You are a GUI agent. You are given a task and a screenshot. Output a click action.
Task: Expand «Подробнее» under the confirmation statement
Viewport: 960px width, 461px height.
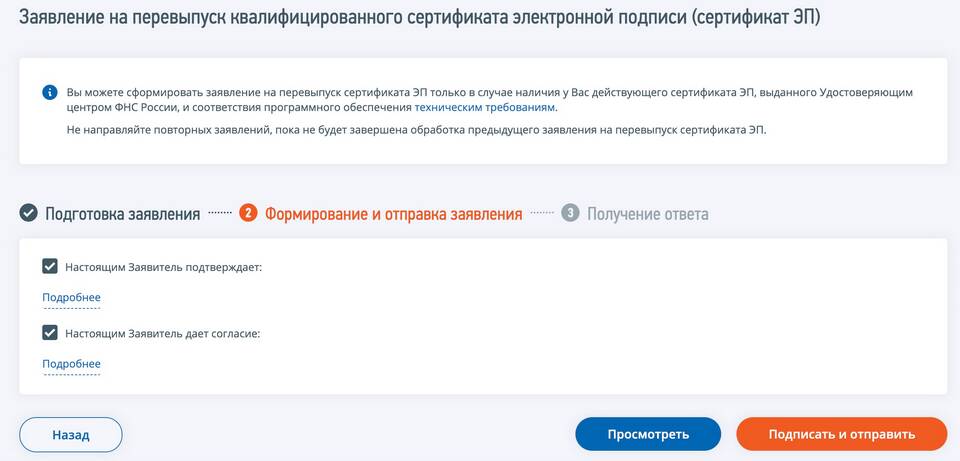click(71, 297)
